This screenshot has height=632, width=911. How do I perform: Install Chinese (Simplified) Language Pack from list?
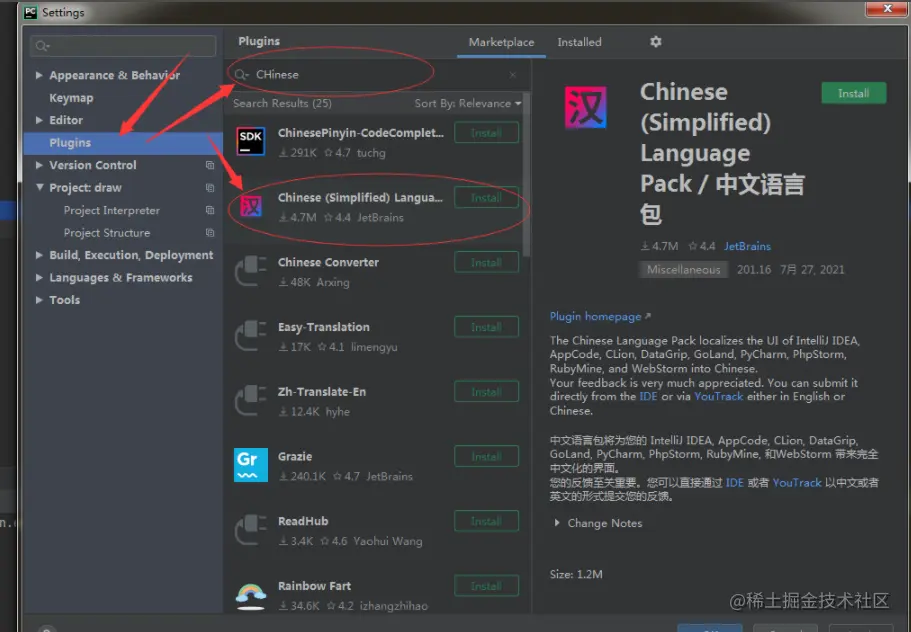[486, 198]
